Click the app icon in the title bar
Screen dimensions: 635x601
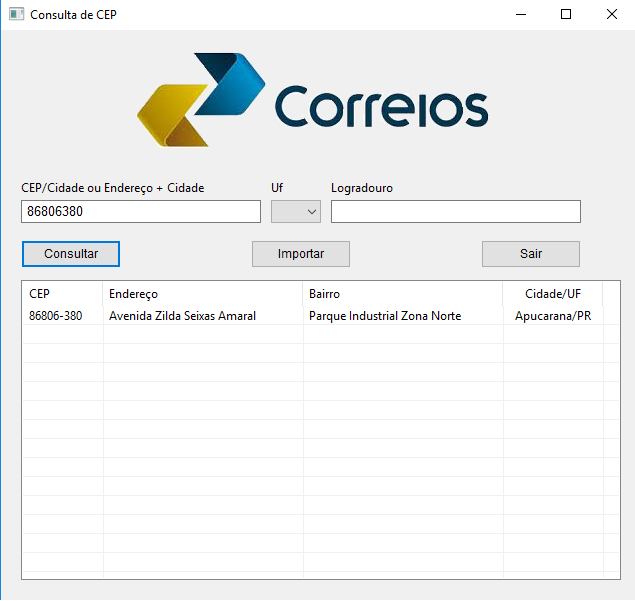[16, 15]
